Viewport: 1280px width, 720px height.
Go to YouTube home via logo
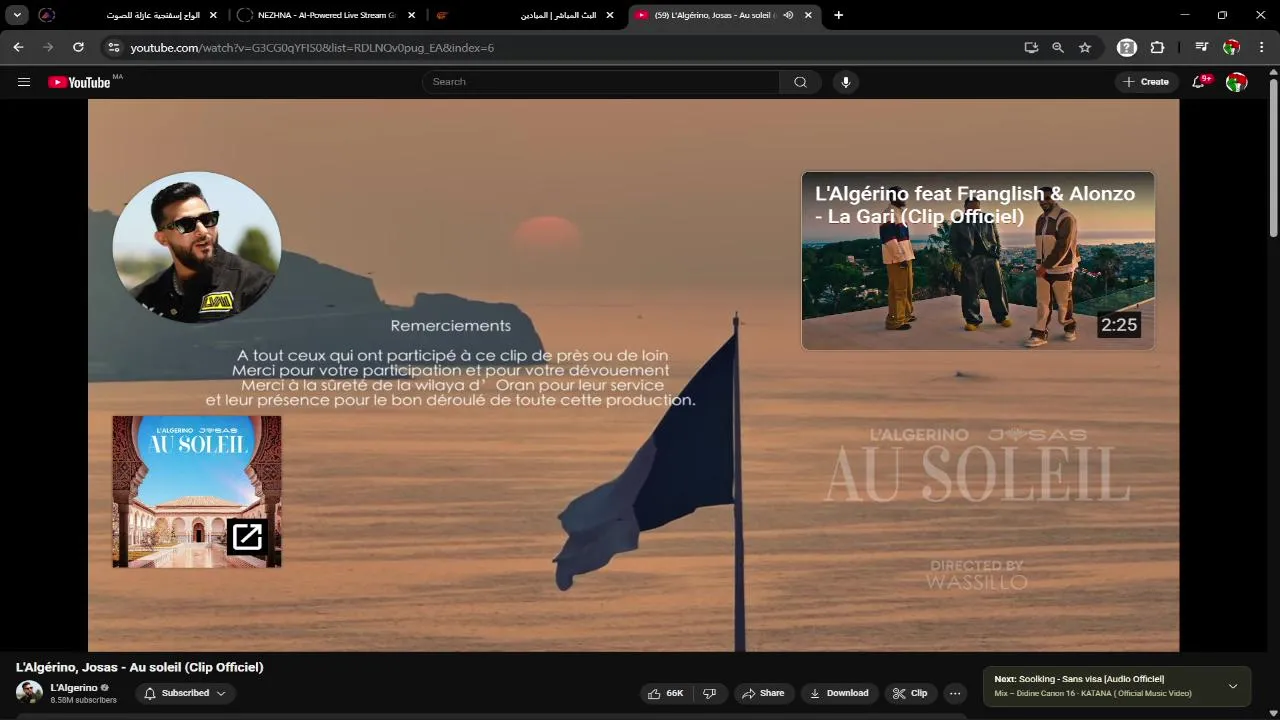point(80,82)
